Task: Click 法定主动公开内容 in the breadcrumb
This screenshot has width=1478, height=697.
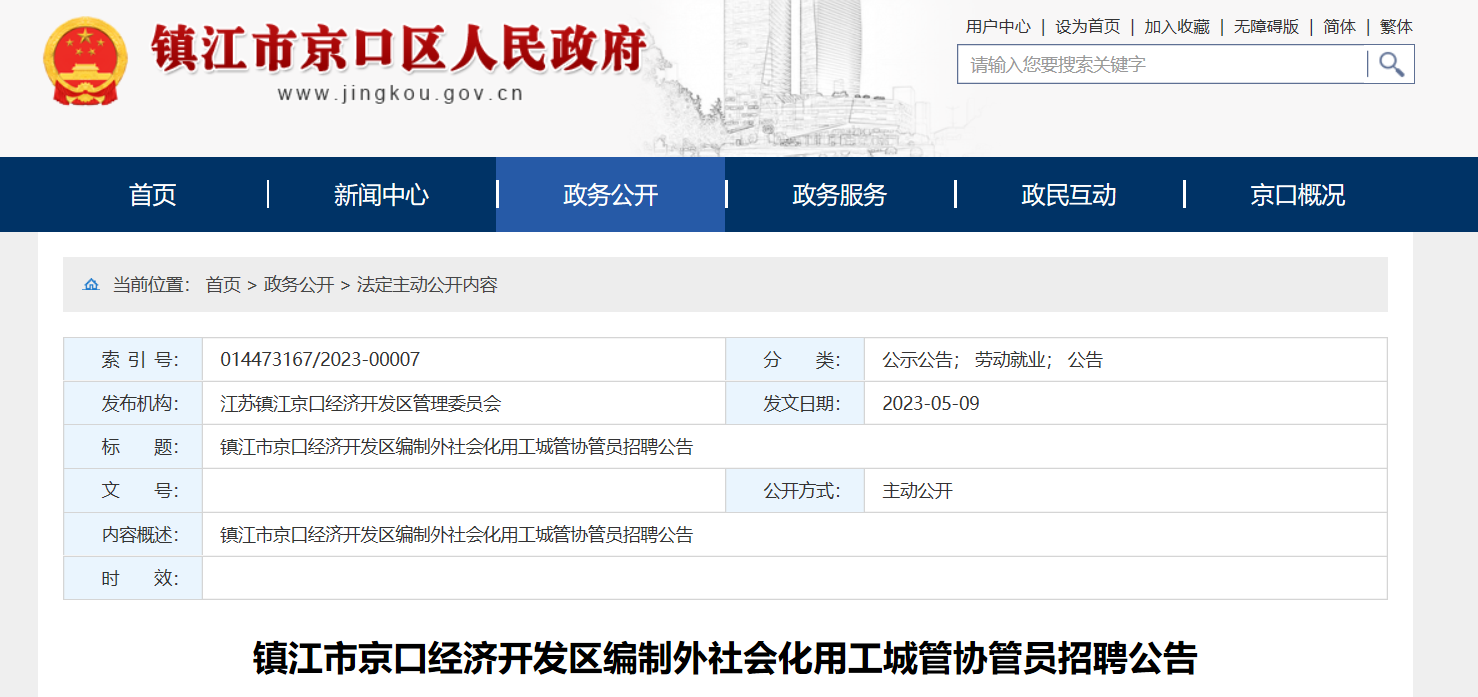Action: [427, 285]
